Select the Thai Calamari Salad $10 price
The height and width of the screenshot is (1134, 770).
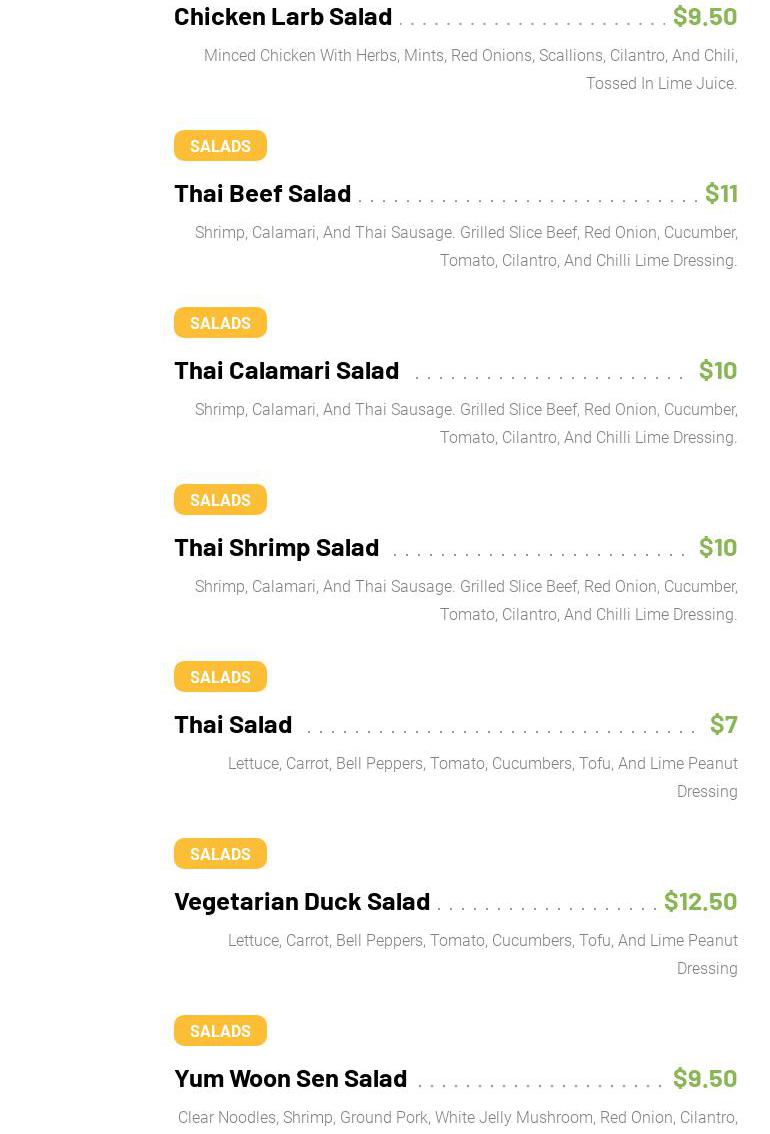(717, 370)
